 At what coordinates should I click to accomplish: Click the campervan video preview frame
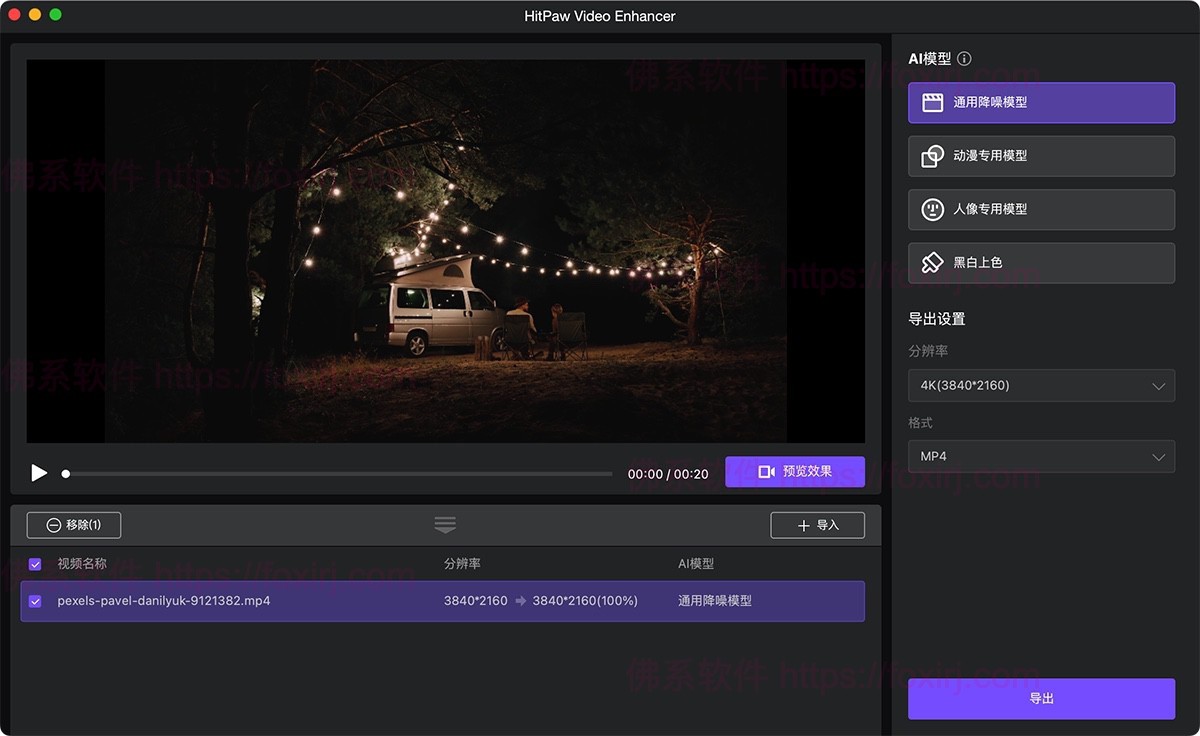[445, 250]
